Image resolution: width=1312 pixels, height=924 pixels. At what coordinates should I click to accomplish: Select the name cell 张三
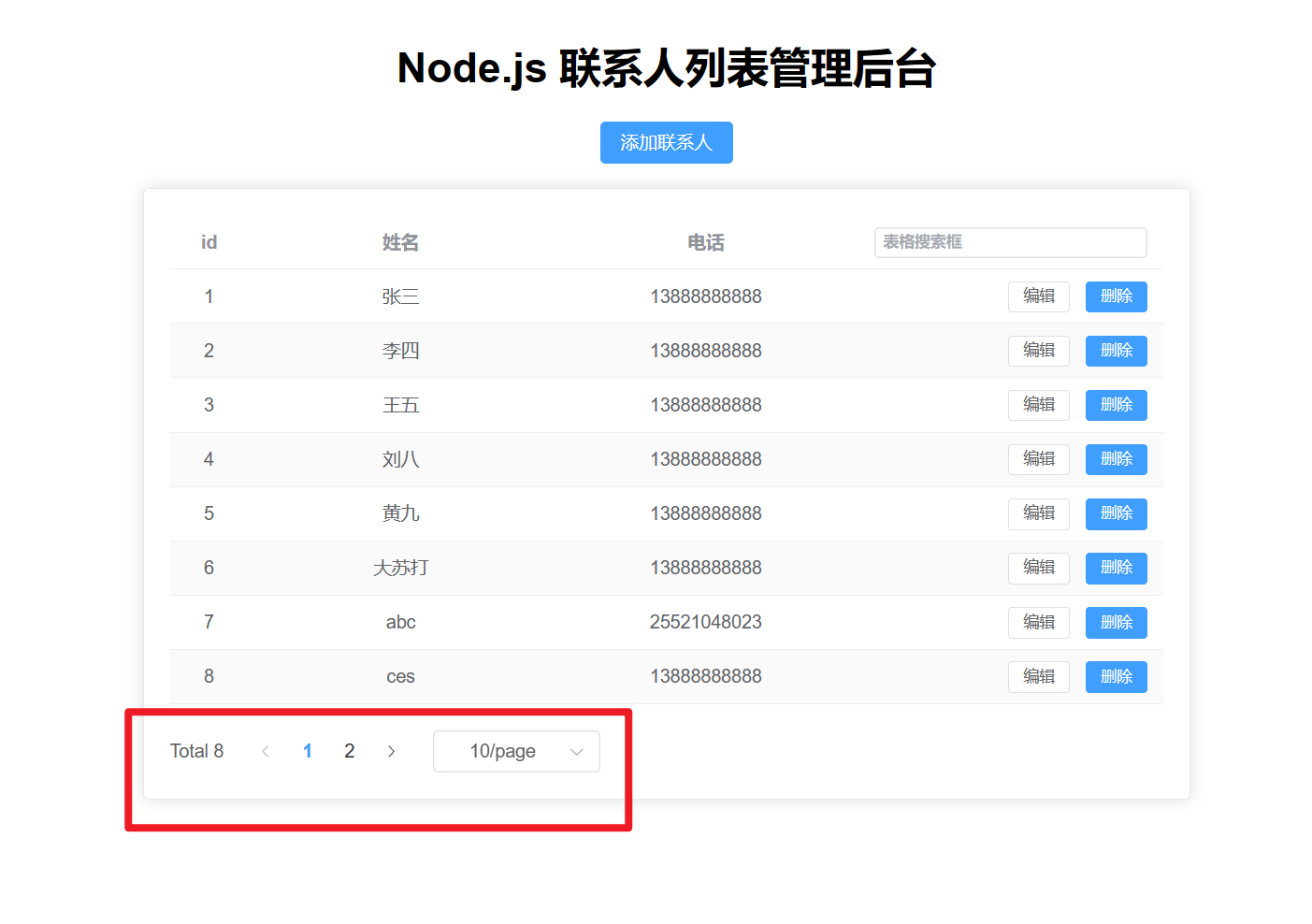click(x=400, y=296)
